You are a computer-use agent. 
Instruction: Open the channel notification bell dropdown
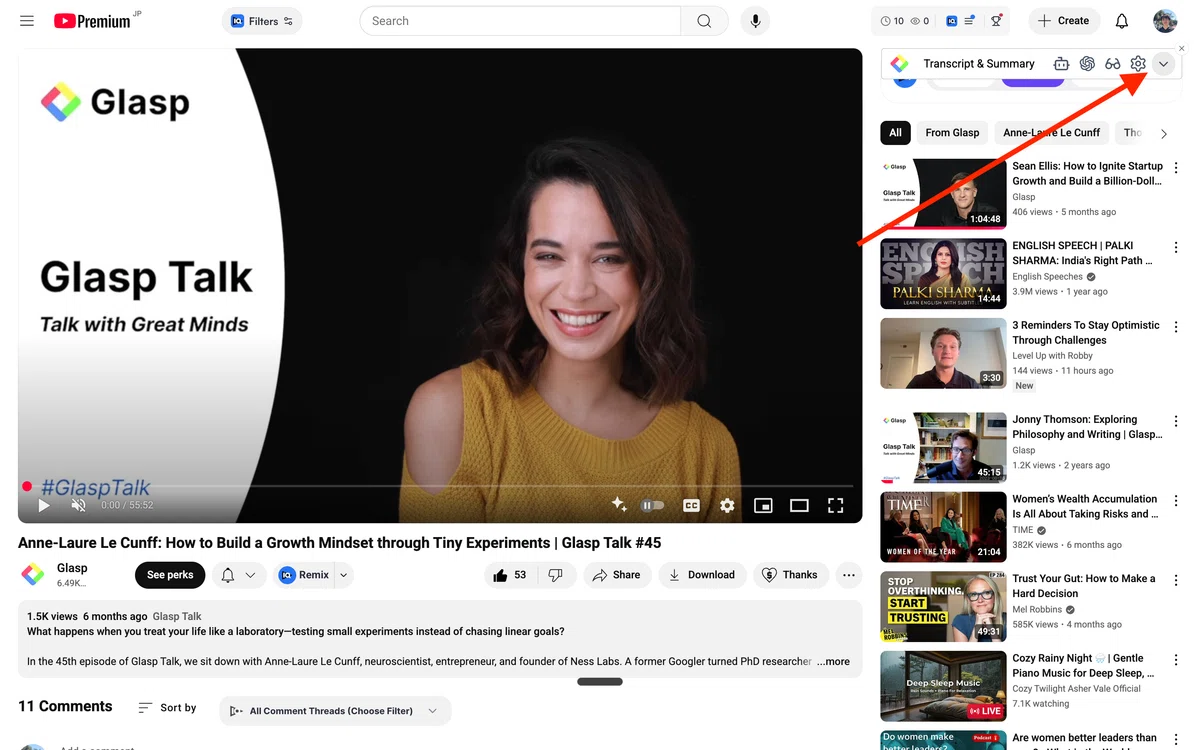pos(239,575)
